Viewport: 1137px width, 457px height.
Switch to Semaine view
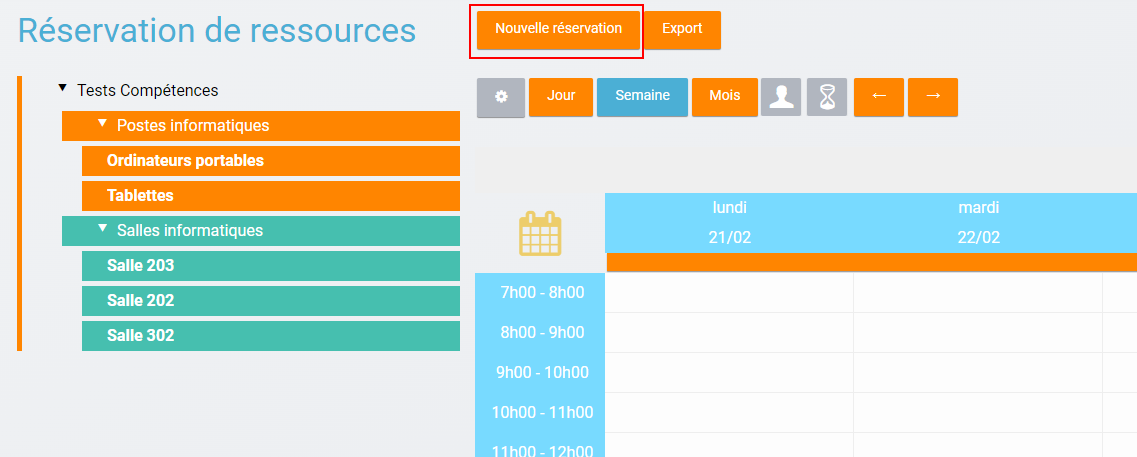[642, 97]
